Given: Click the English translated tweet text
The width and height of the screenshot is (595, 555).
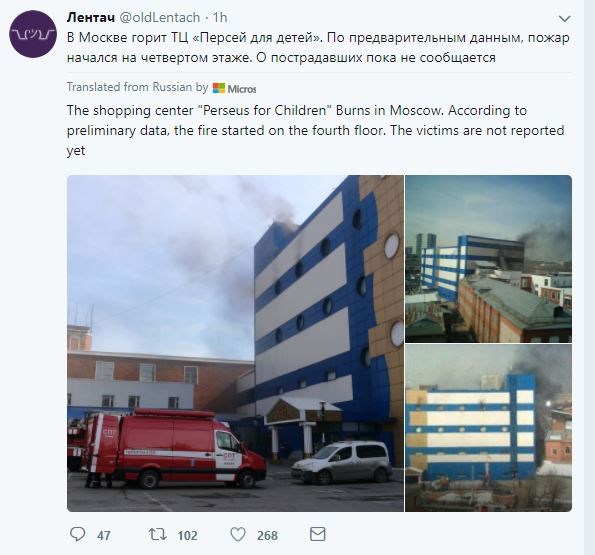Looking at the screenshot, I should pyautogui.click(x=315, y=130).
